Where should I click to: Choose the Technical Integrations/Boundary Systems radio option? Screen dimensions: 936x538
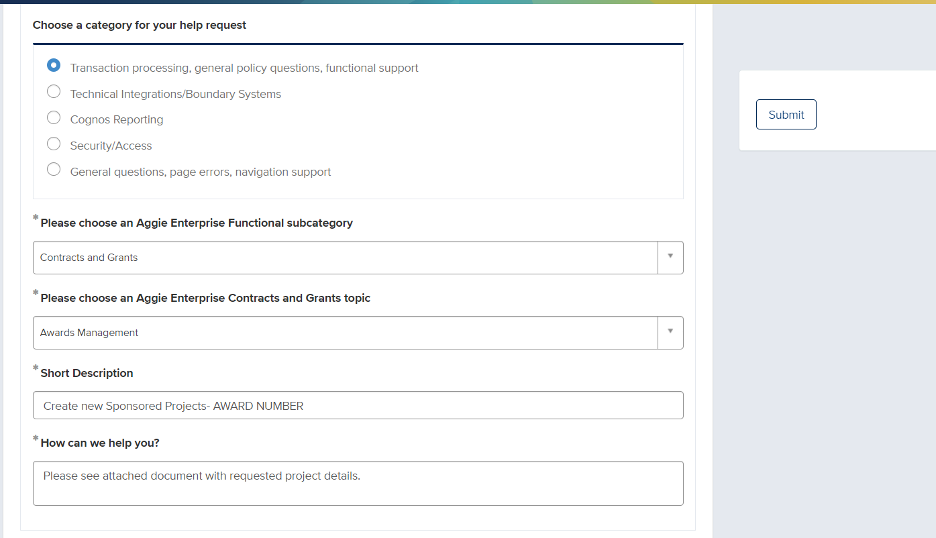54,93
